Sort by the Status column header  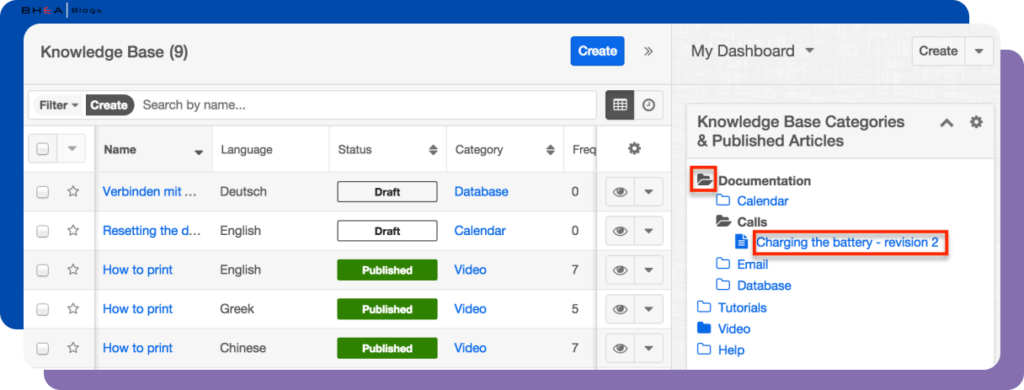click(388, 150)
